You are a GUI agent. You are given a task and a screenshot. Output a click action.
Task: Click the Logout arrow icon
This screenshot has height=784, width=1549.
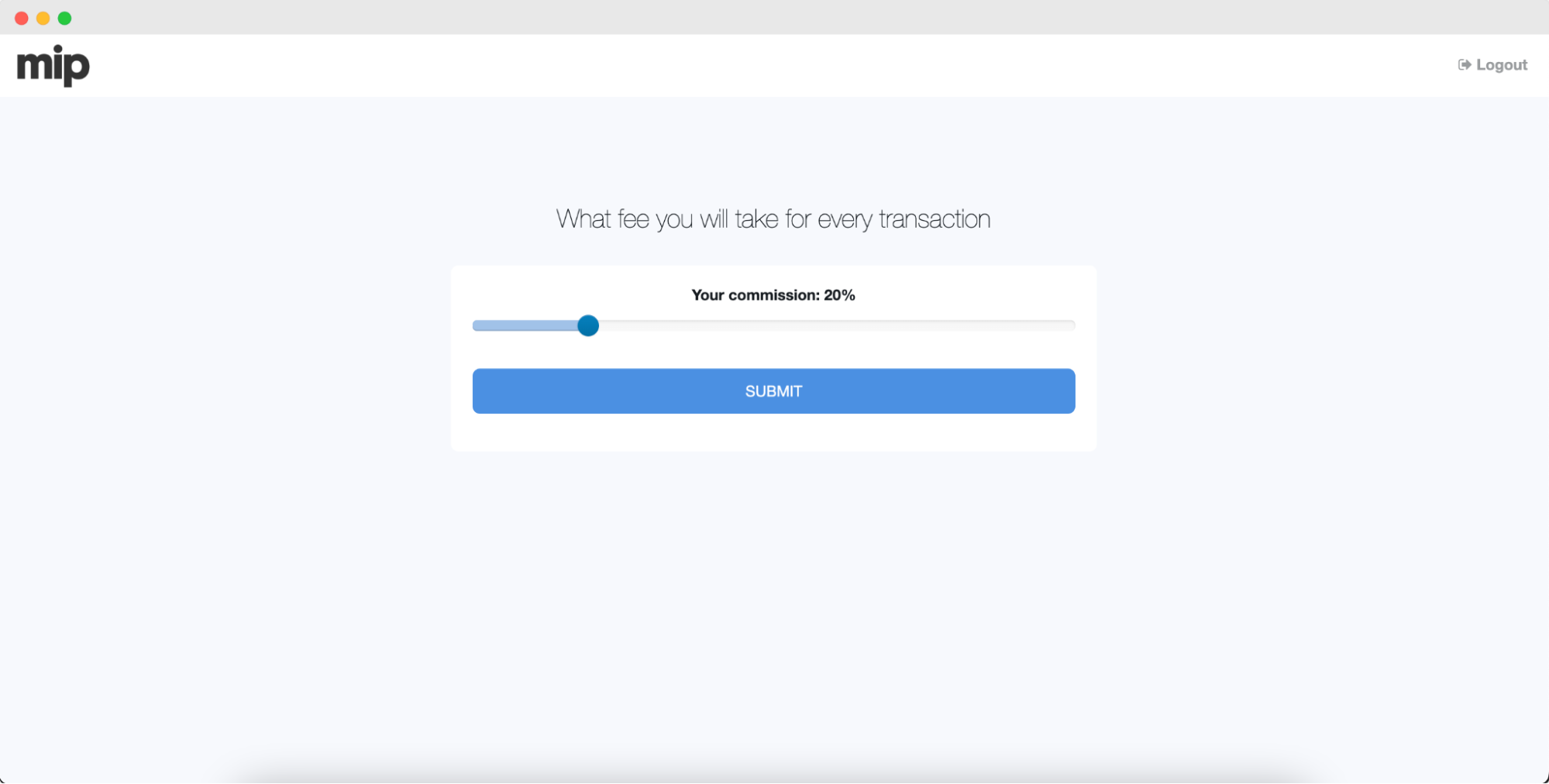click(1464, 65)
